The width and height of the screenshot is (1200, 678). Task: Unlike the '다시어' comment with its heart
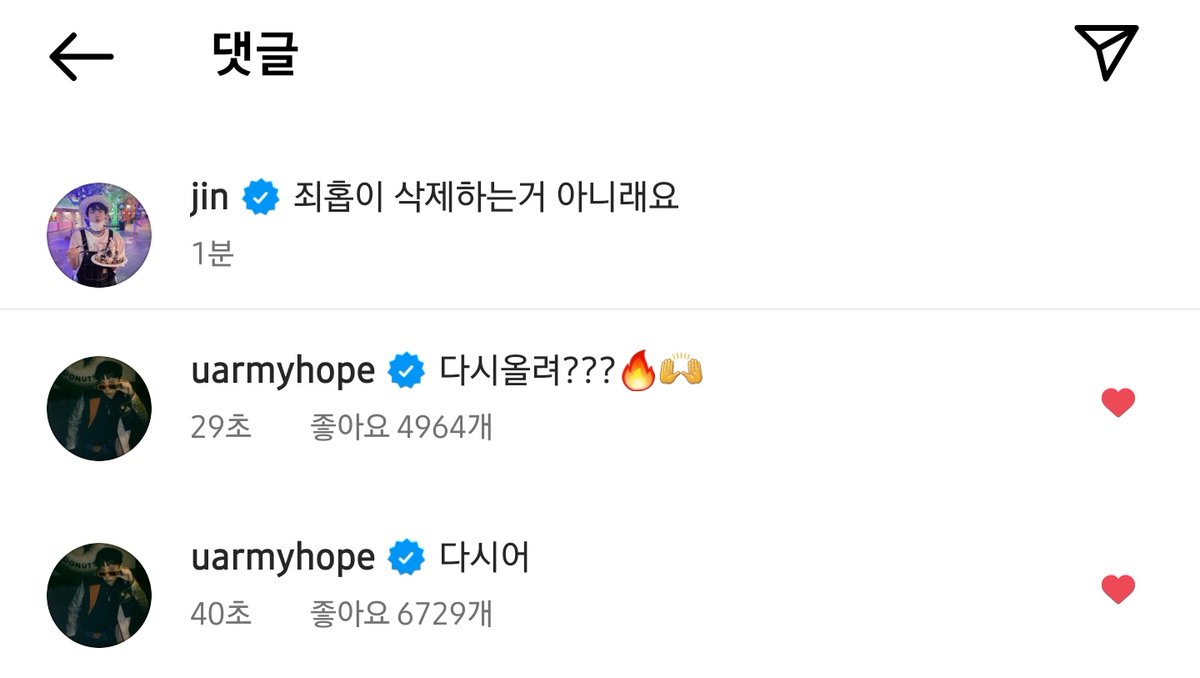point(1118,589)
